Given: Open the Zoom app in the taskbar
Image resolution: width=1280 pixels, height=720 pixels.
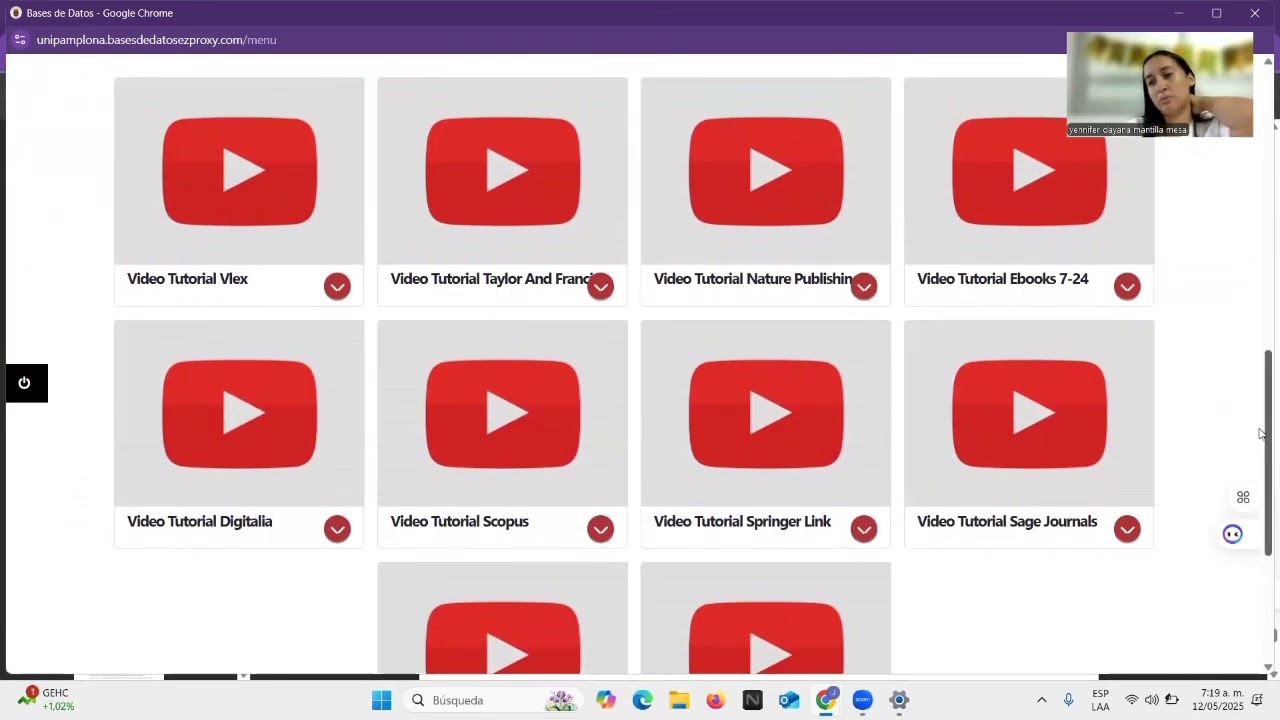Looking at the screenshot, I should point(863,700).
